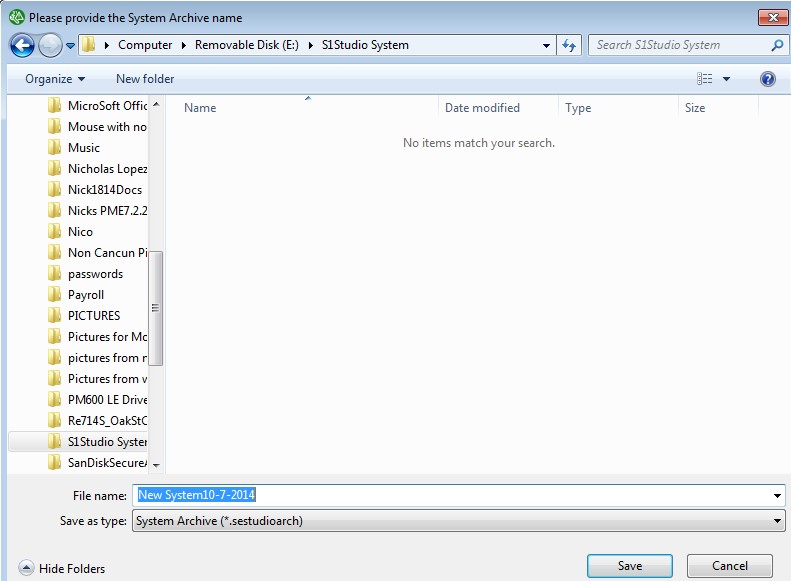Click the Cancel button
Image resolution: width=791 pixels, height=581 pixels.
[729, 566]
